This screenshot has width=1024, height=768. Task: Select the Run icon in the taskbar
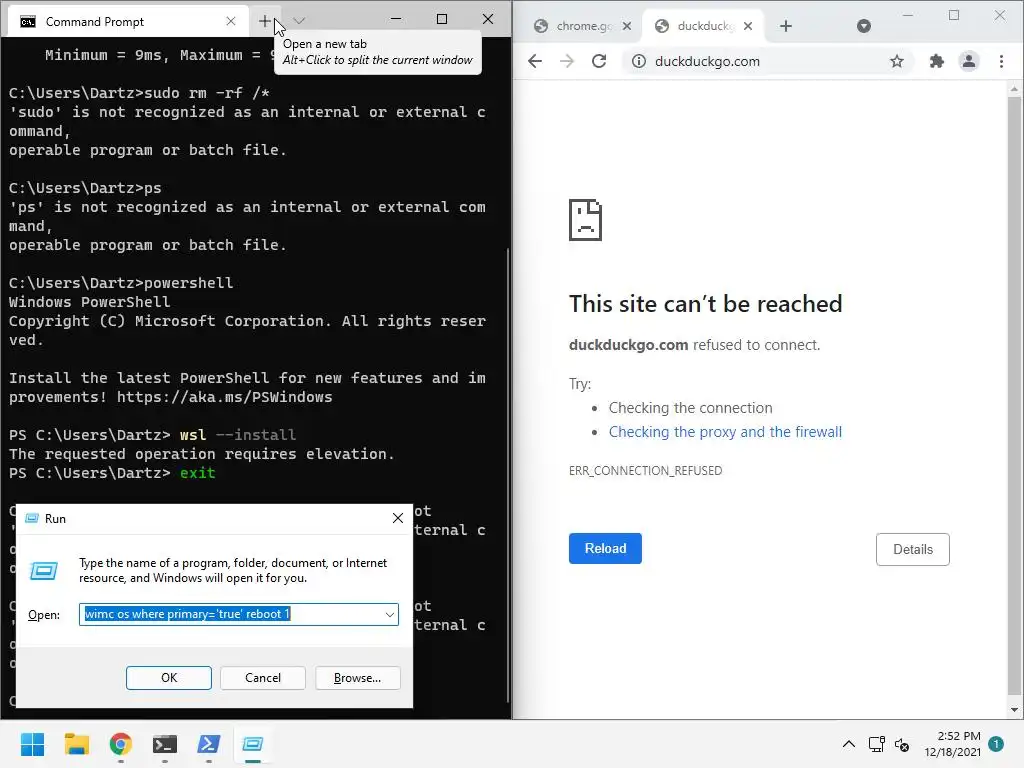coord(253,744)
